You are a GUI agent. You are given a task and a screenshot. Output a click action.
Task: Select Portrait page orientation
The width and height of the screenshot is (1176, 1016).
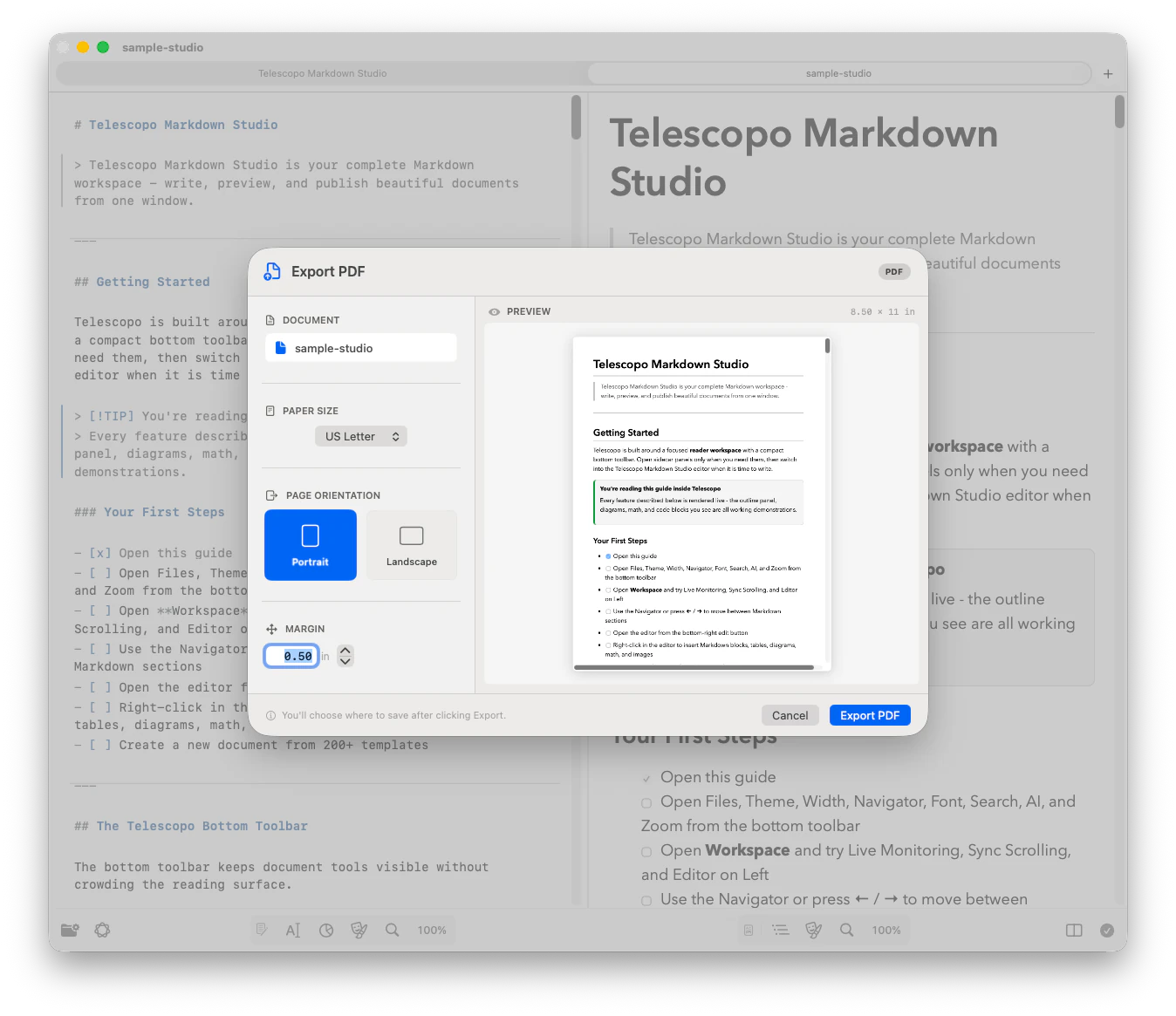tap(311, 545)
